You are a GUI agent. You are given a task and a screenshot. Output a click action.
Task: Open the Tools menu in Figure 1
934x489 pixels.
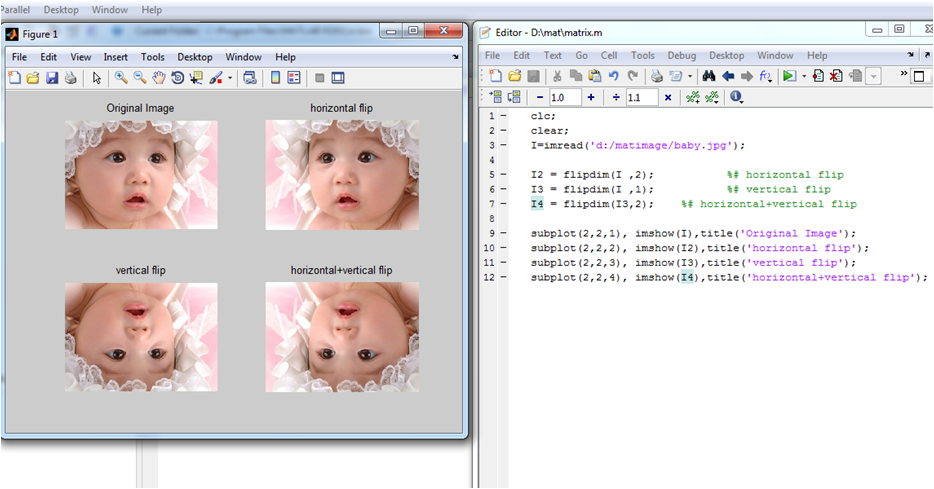tap(152, 57)
